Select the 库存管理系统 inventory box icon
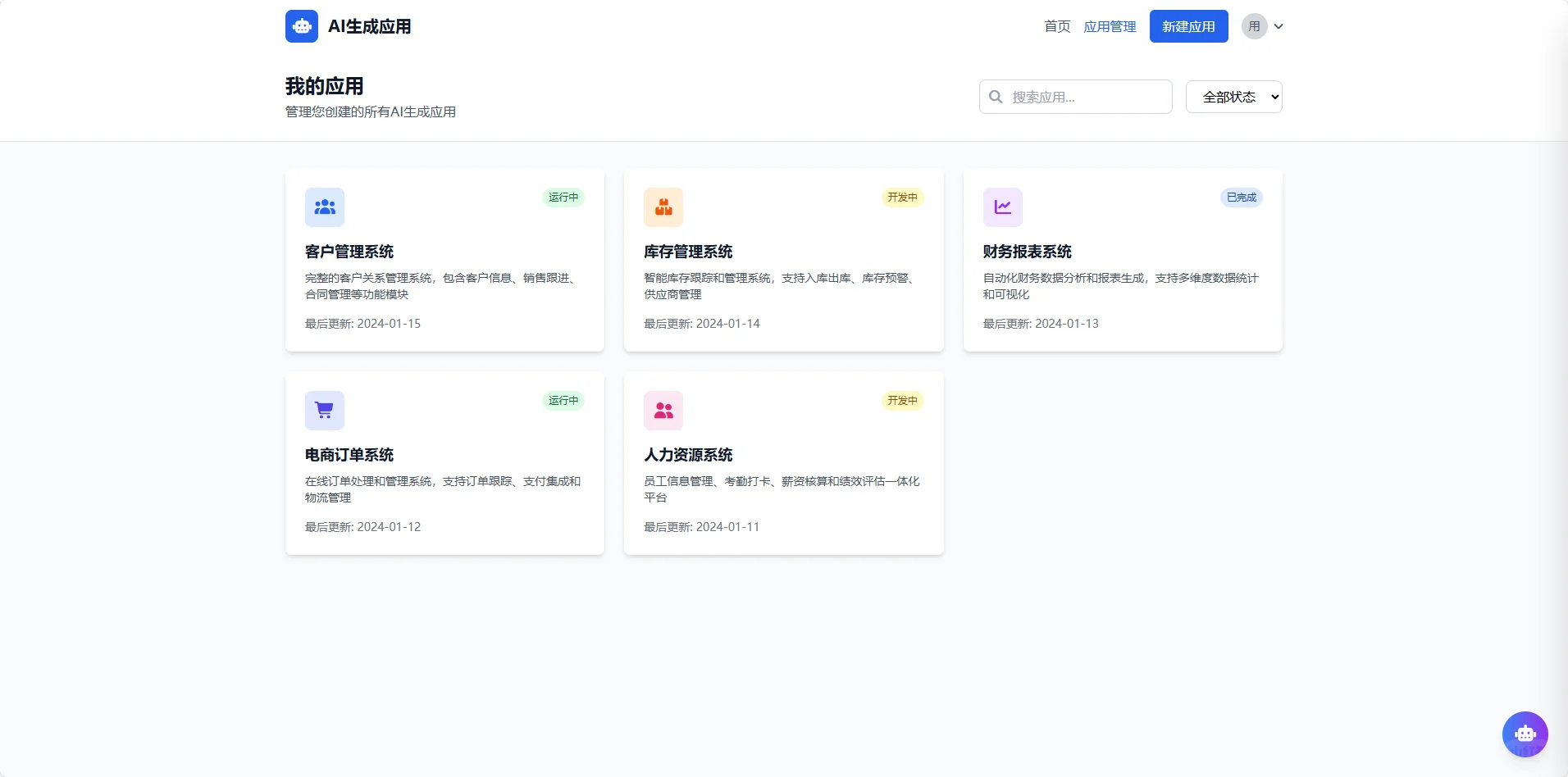 click(x=663, y=207)
